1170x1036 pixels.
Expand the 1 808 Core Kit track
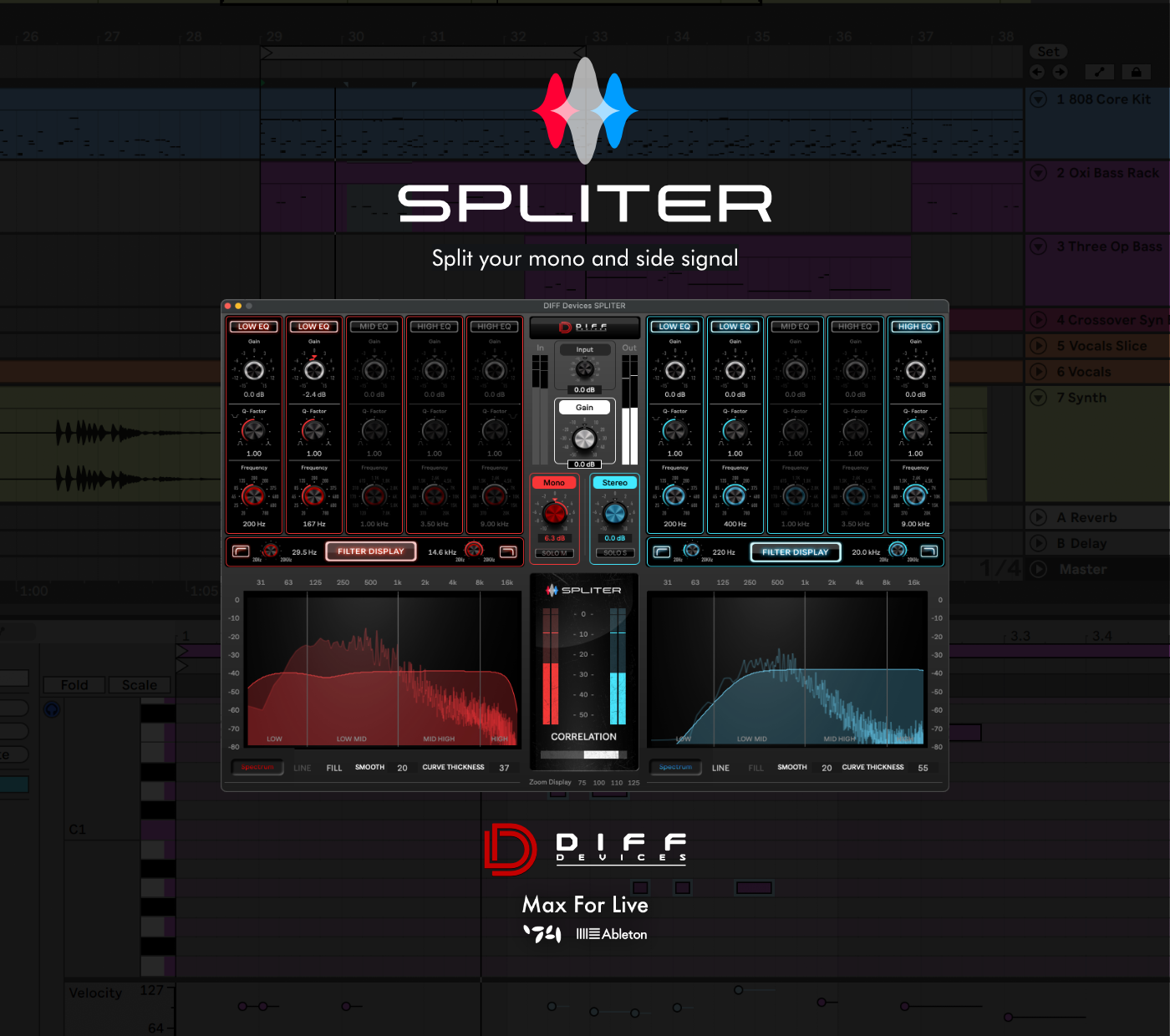coord(1038,99)
